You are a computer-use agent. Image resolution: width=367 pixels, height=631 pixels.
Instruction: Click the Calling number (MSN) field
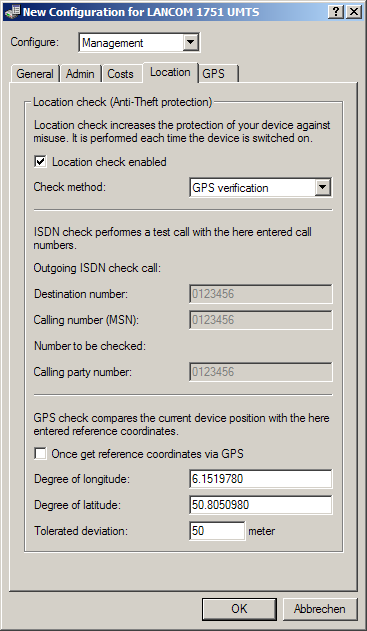tap(261, 320)
